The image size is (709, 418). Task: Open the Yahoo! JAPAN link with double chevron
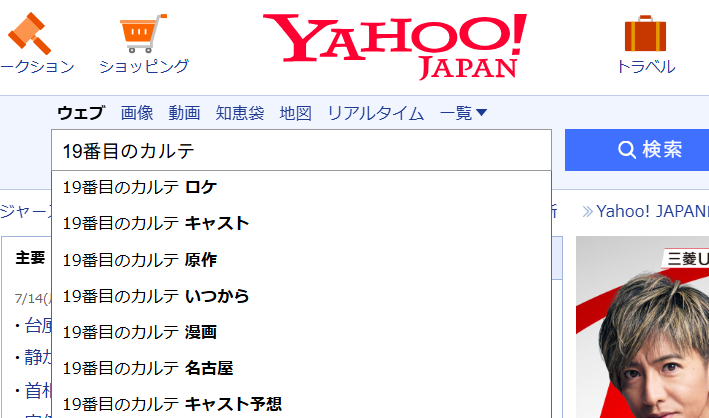[x=645, y=211]
